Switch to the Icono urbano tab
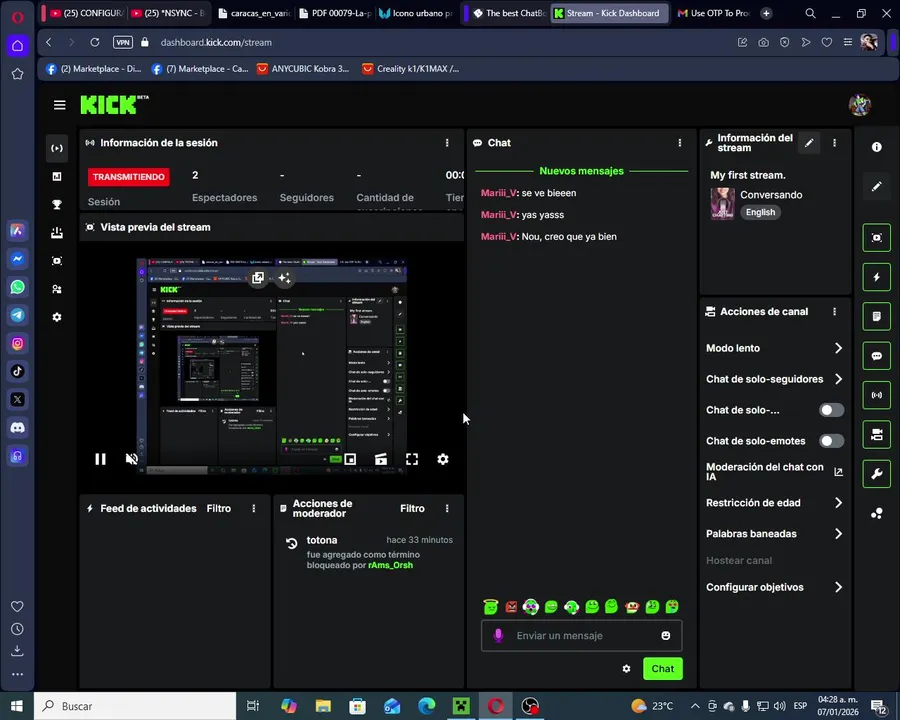 [416, 13]
